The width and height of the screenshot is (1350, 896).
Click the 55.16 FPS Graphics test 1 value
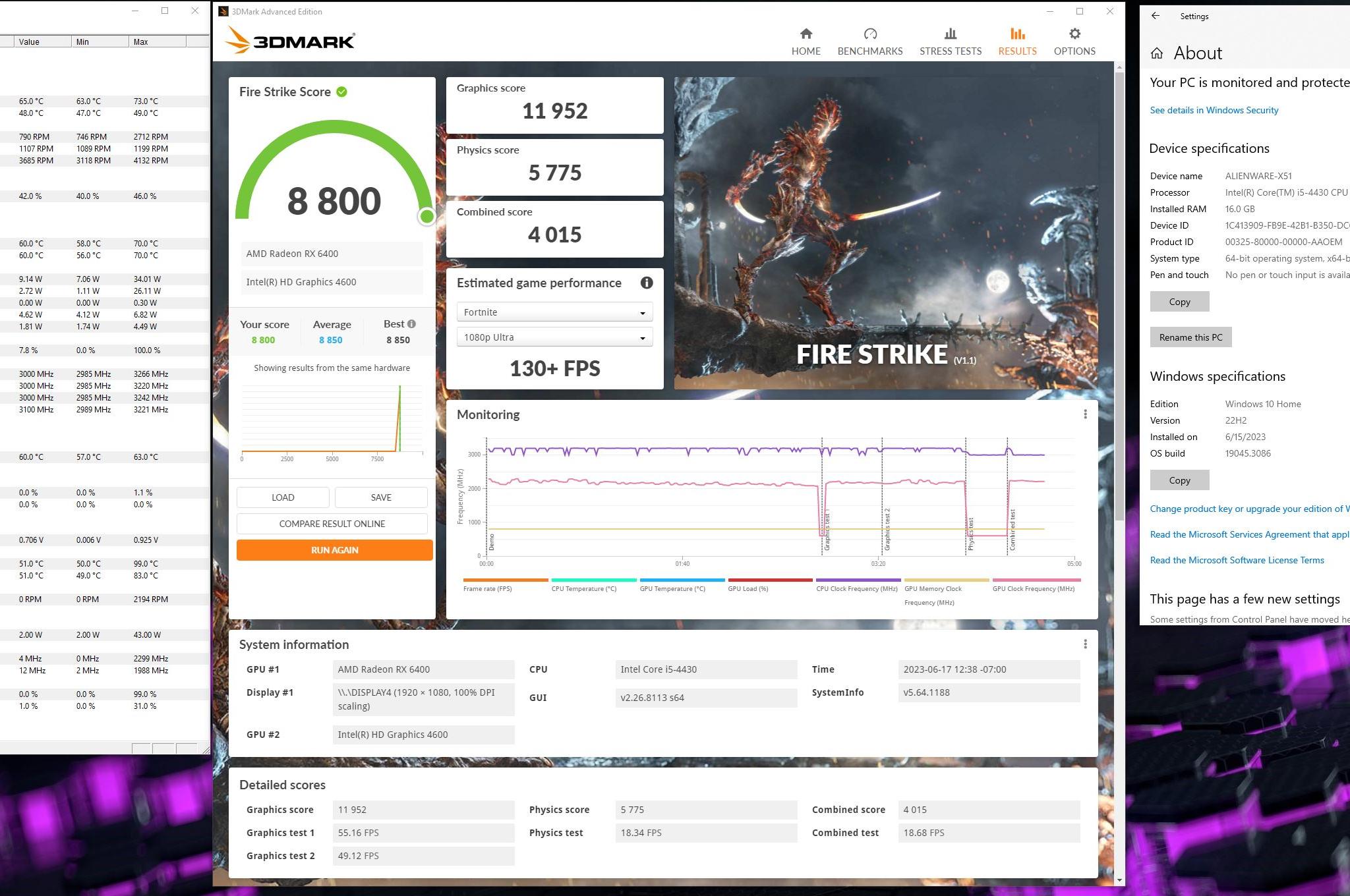point(423,833)
